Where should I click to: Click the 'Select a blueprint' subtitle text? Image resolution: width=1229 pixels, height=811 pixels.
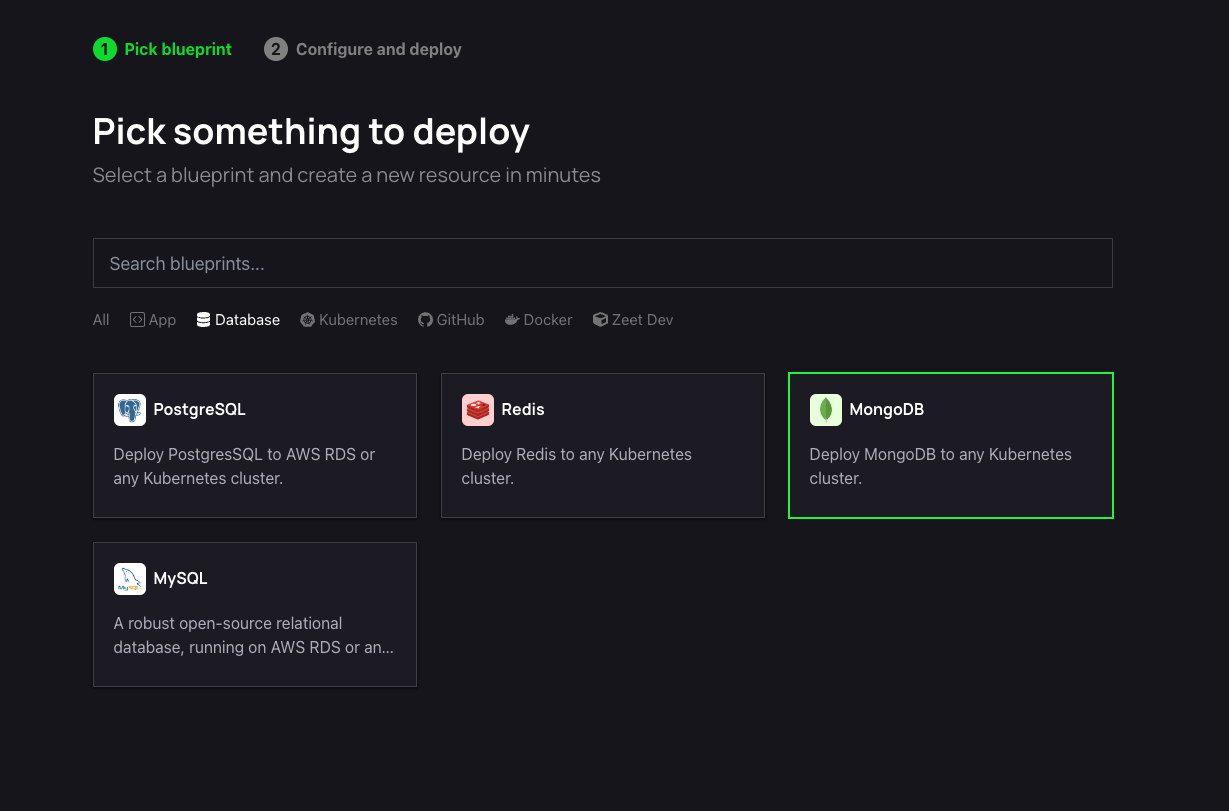click(347, 175)
